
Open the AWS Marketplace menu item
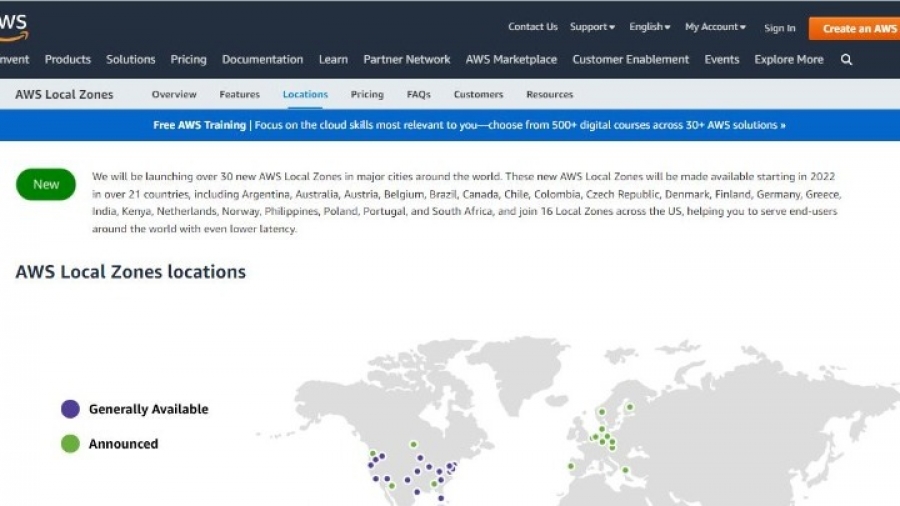pyautogui.click(x=511, y=60)
